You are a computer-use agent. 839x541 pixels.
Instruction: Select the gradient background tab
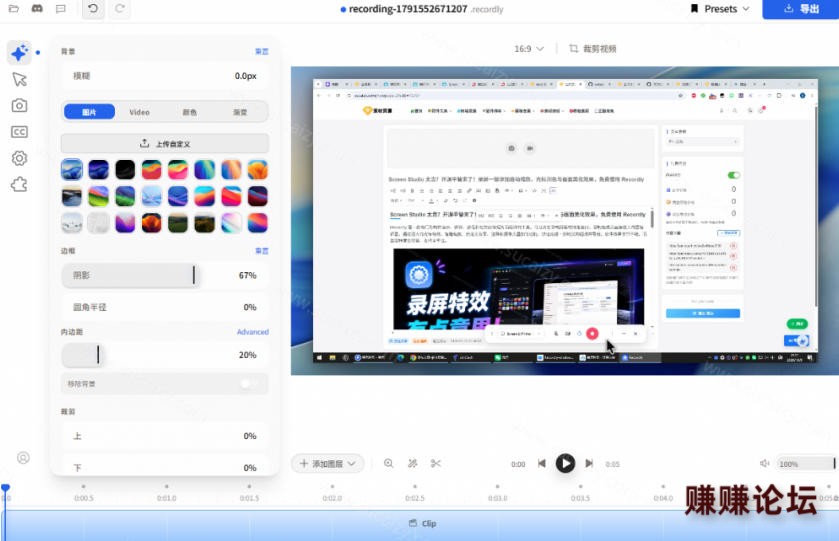240,112
